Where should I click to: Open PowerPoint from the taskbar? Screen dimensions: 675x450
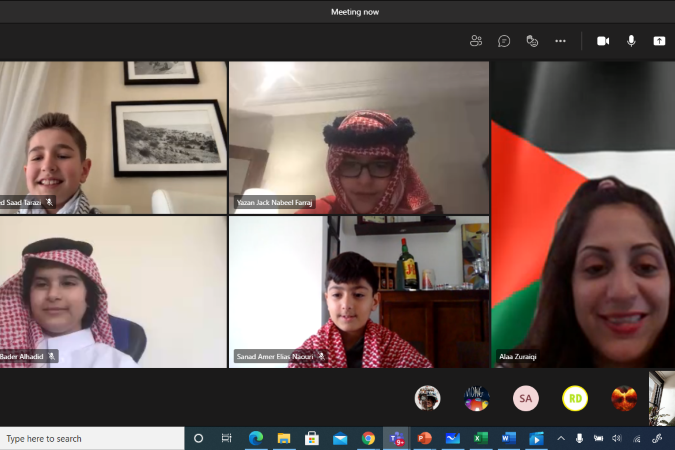424,438
